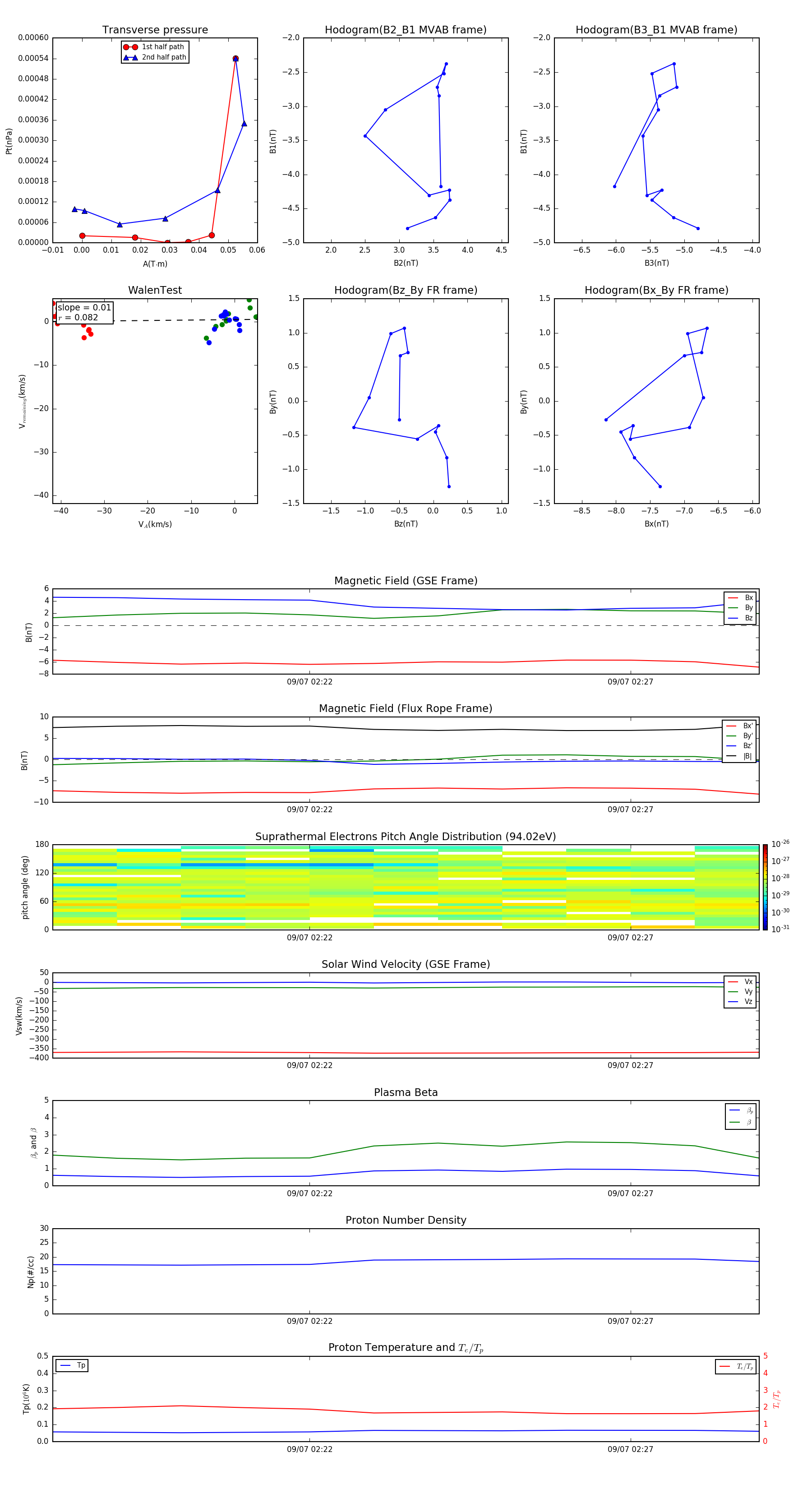Click the peak point in Transverse pressure plot

coord(235,58)
